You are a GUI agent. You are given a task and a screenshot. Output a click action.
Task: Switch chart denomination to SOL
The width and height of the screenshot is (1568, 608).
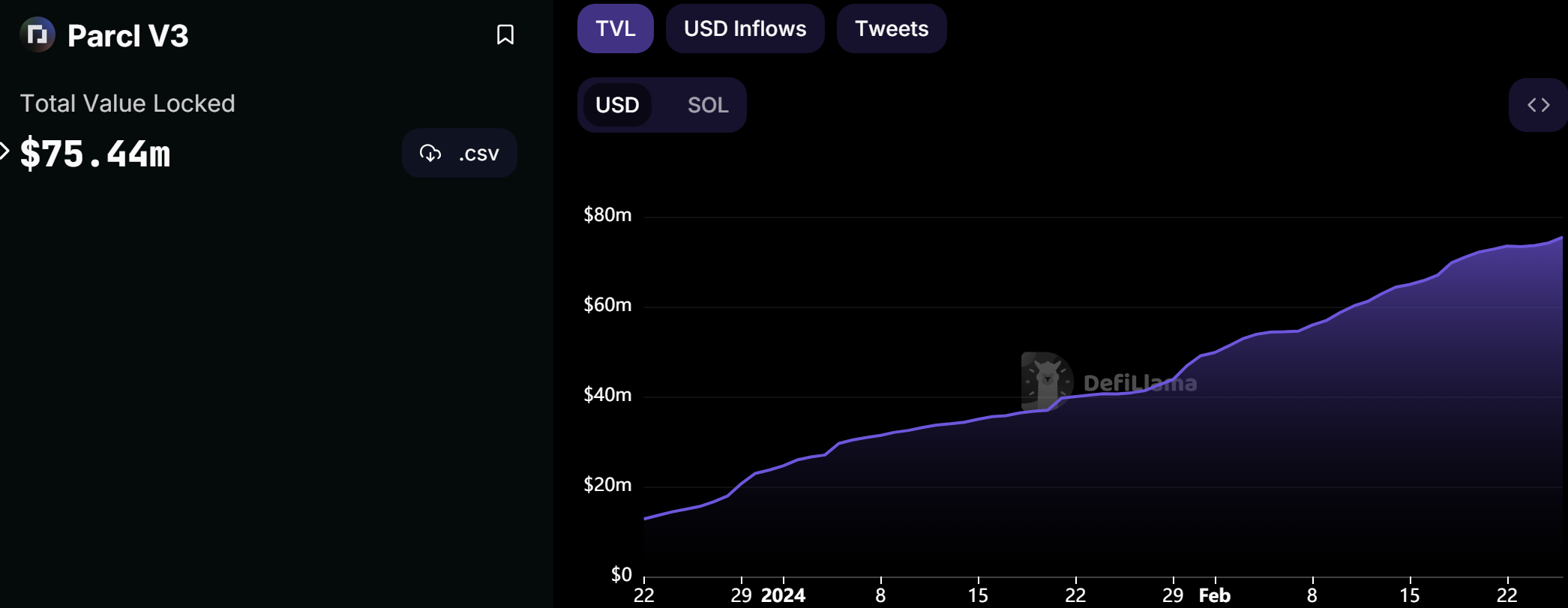(x=707, y=105)
